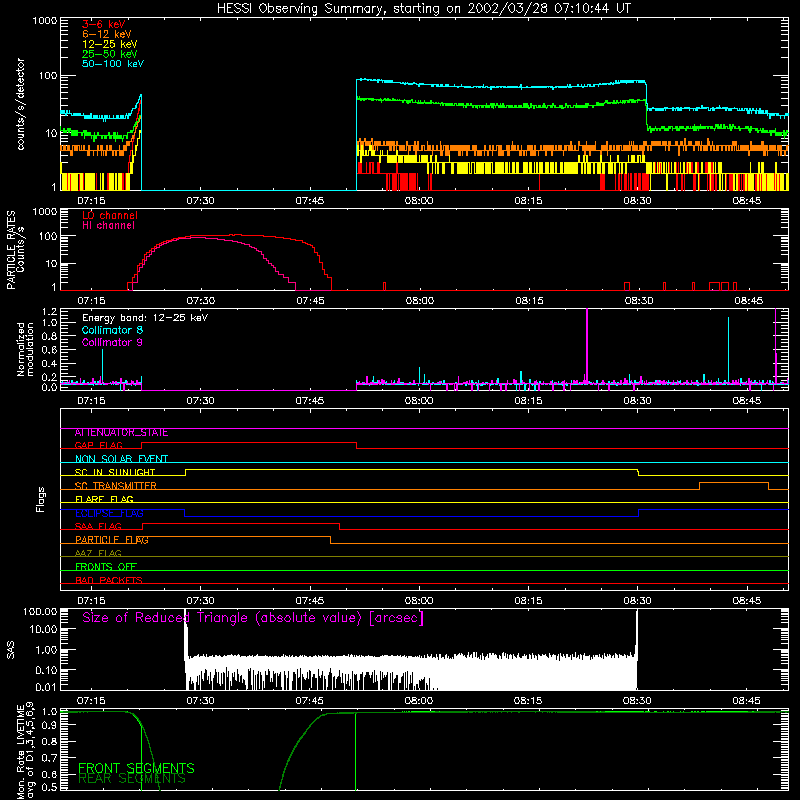Viewport: 800px width, 800px height.
Task: Click the Normalized modulation axis label
Action: tap(25, 349)
